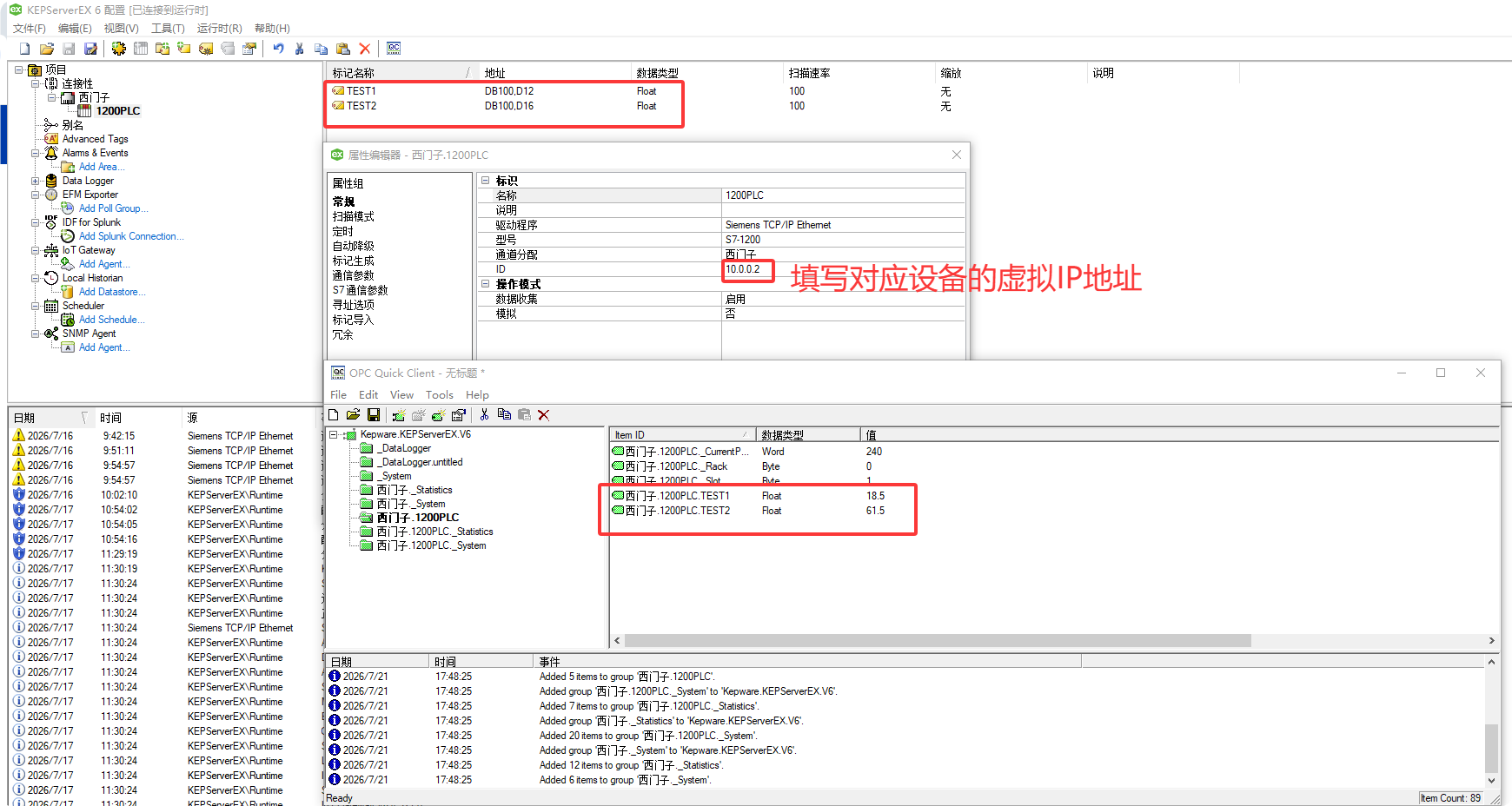The image size is (1512, 806).
Task: Select Advanced Tags in project tree
Action: click(95, 139)
